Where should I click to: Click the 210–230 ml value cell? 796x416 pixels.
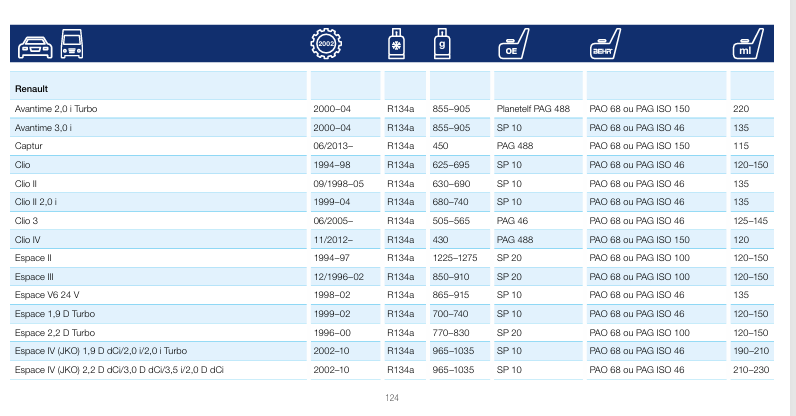tap(750, 370)
